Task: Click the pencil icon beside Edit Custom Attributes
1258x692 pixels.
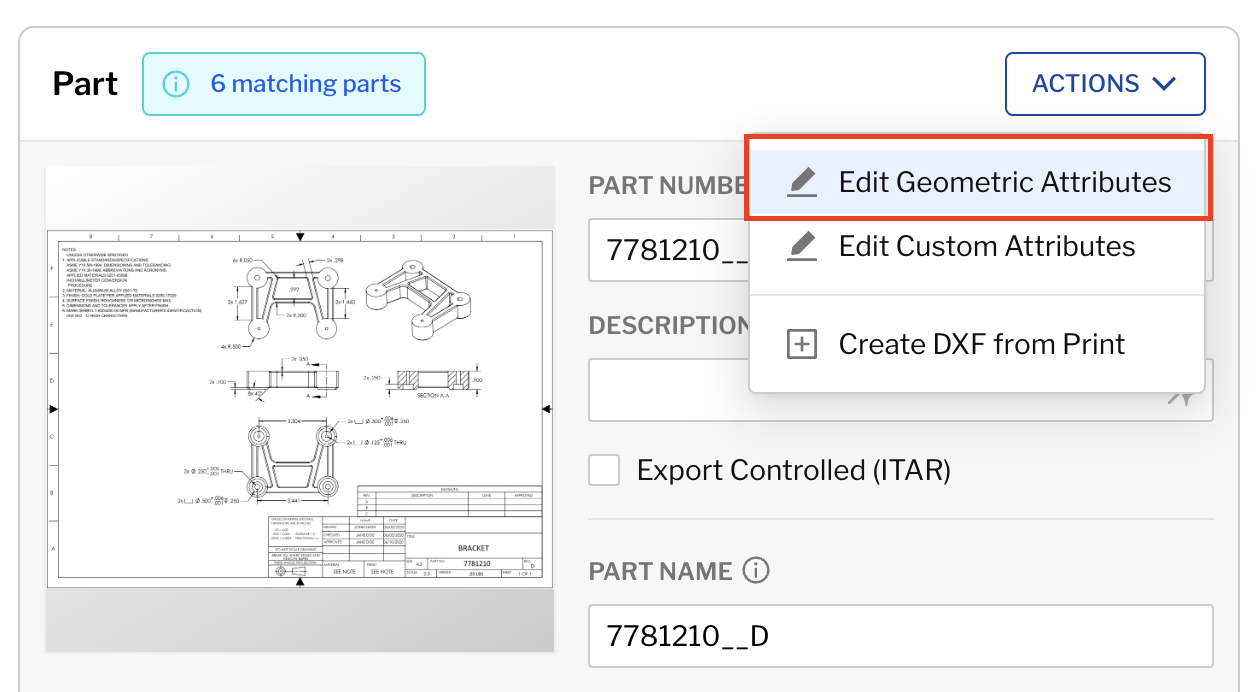Action: [801, 245]
